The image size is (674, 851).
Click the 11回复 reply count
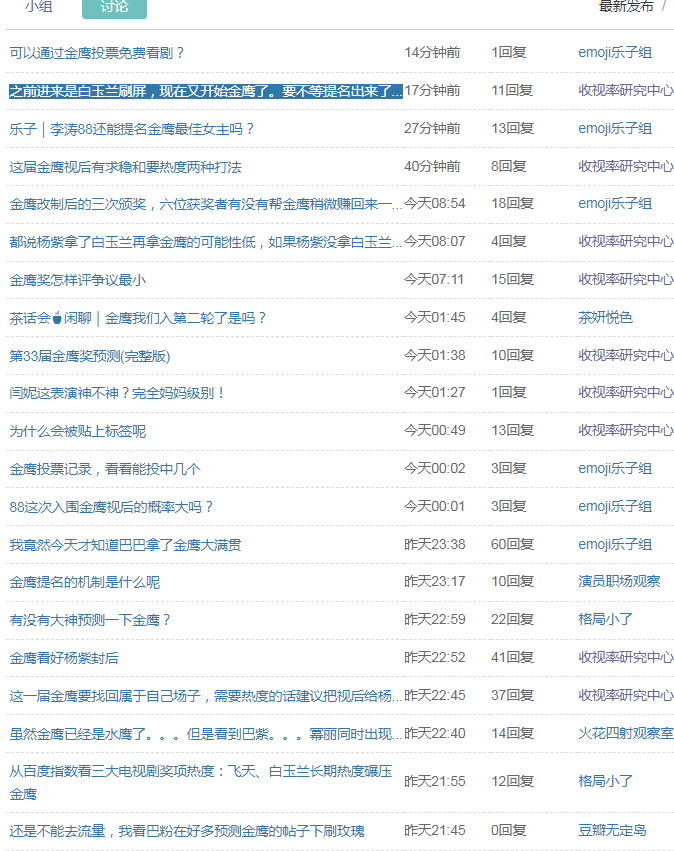pos(512,91)
